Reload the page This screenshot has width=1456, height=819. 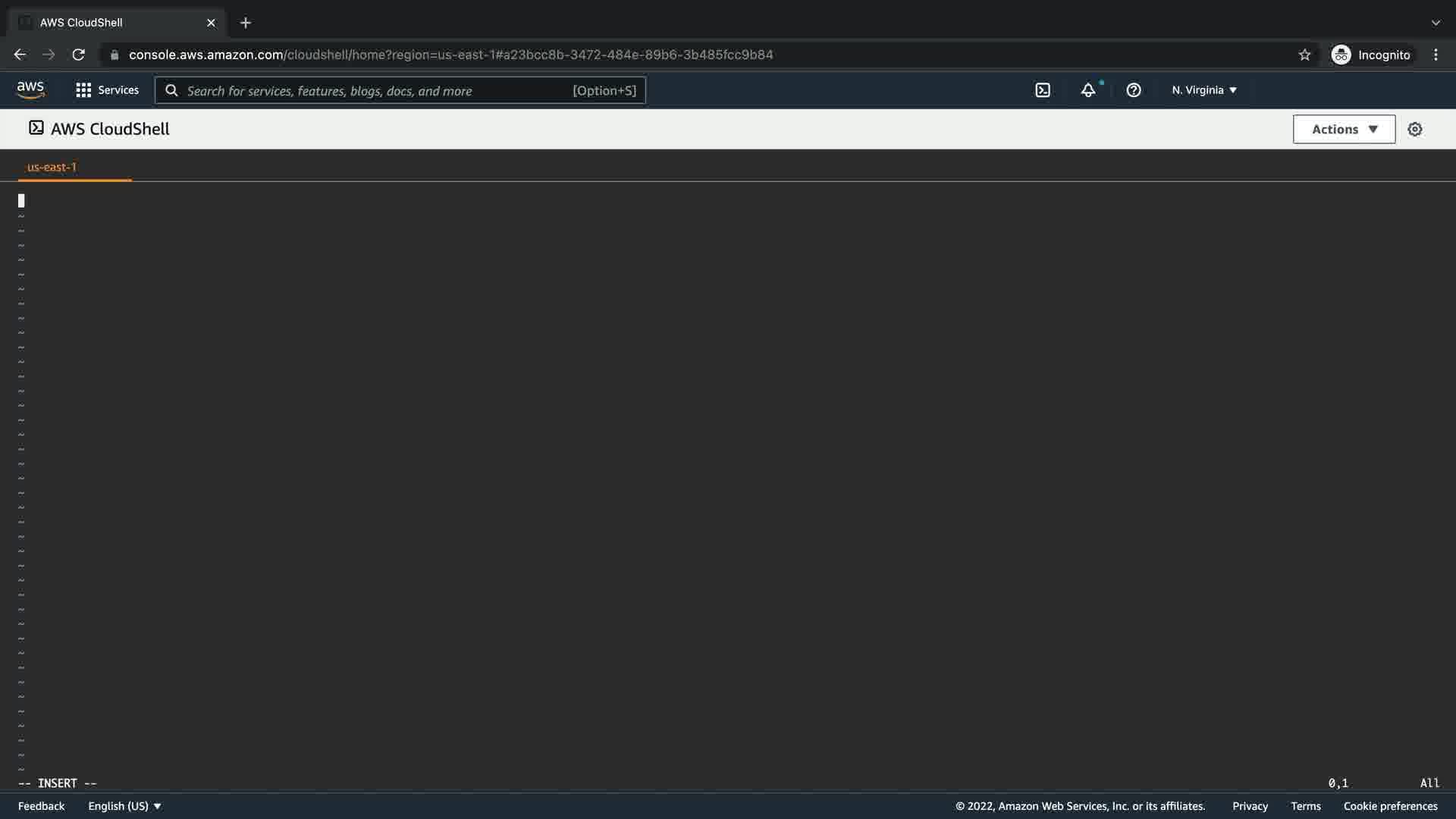tap(78, 55)
